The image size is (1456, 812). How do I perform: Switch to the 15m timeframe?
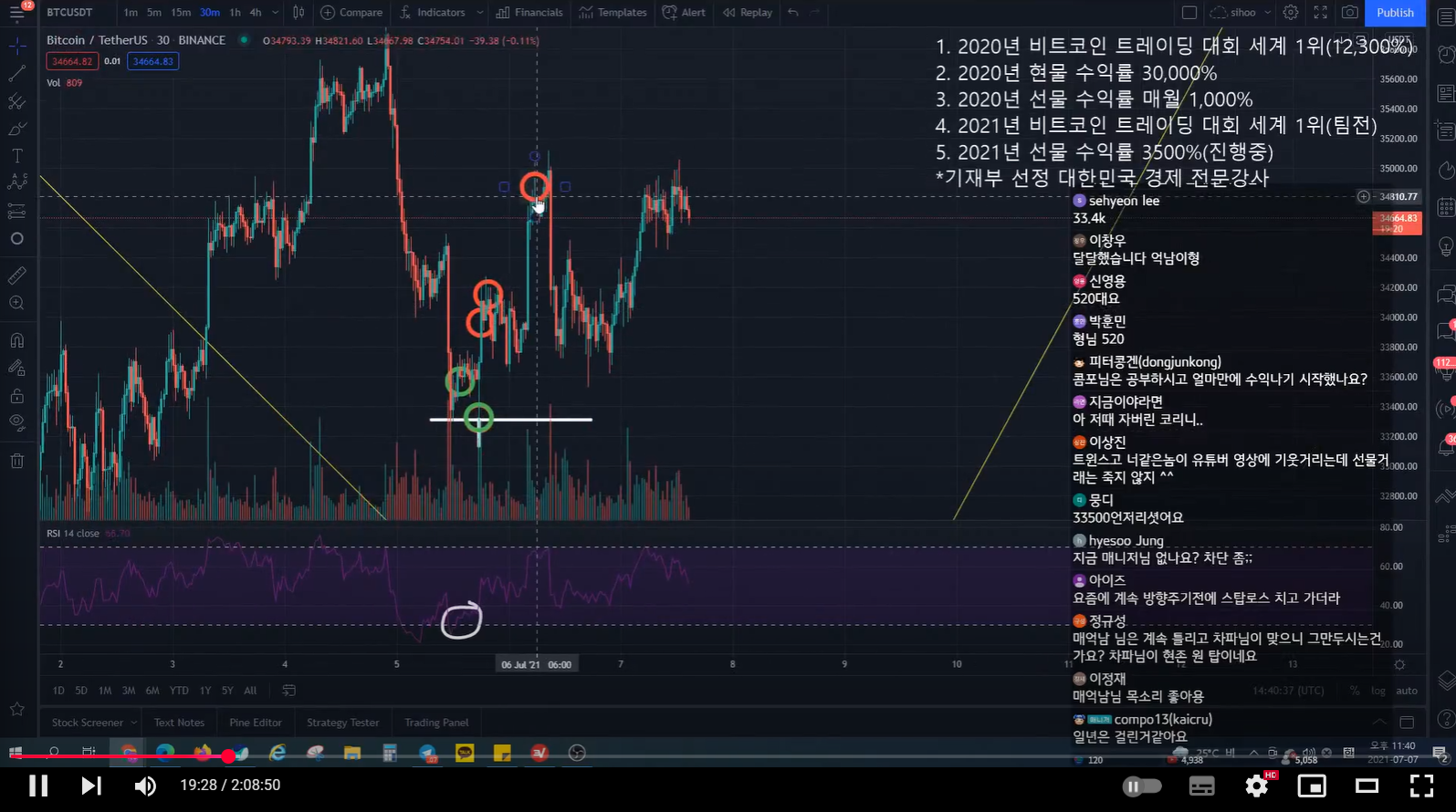pos(181,13)
